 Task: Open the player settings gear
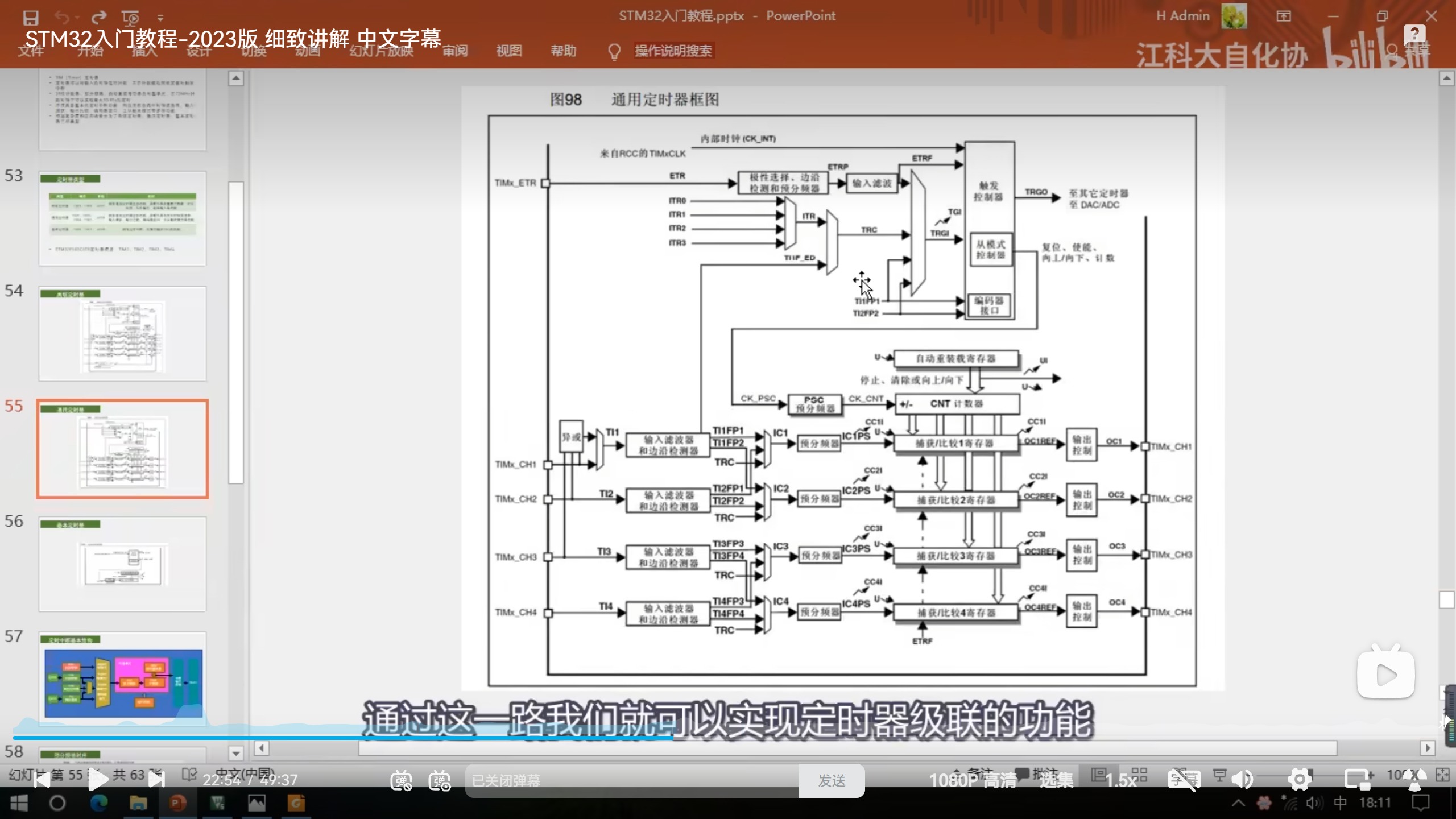1300,780
